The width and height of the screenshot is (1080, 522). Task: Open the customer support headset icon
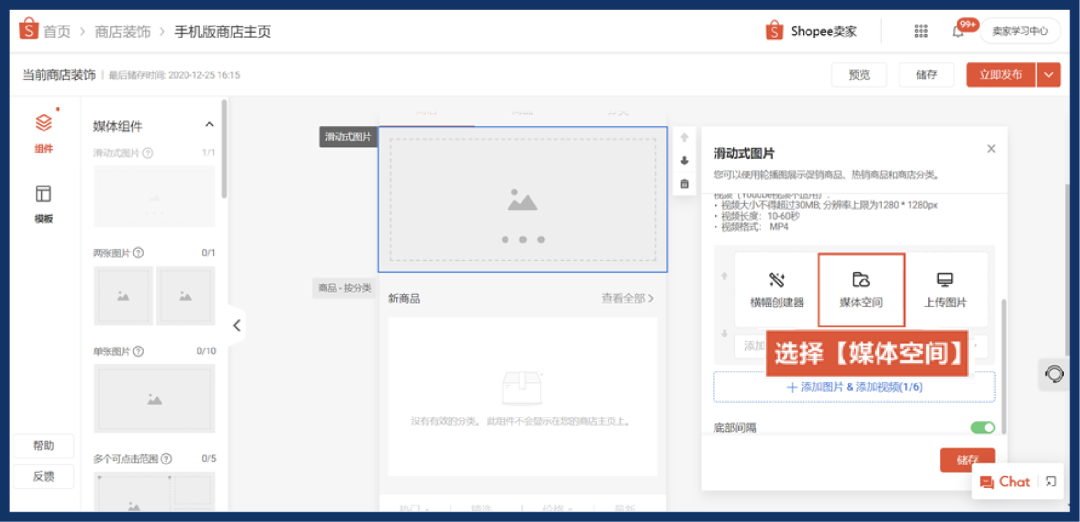[x=1054, y=374]
